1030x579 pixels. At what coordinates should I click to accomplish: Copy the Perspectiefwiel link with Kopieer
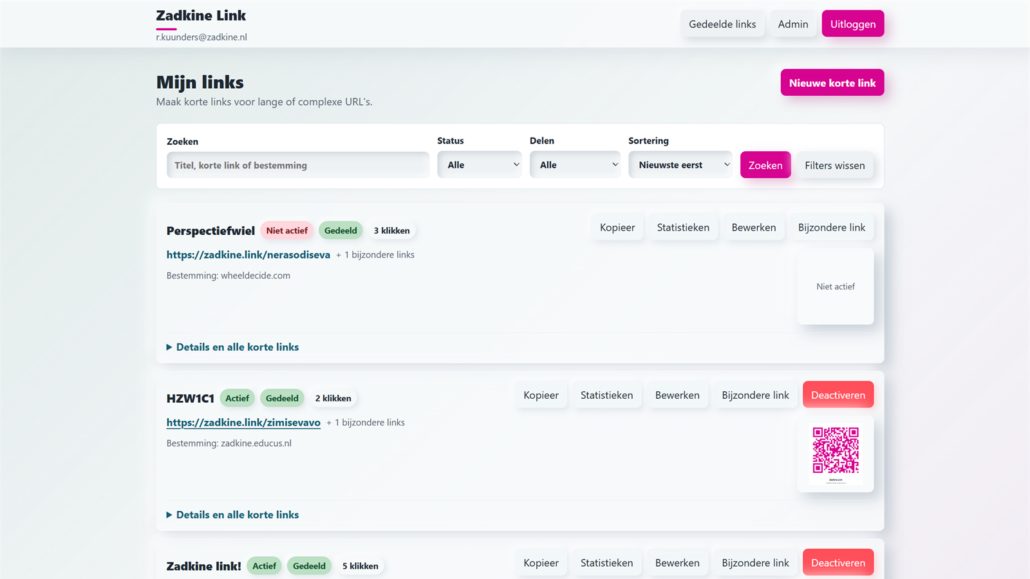tap(617, 227)
